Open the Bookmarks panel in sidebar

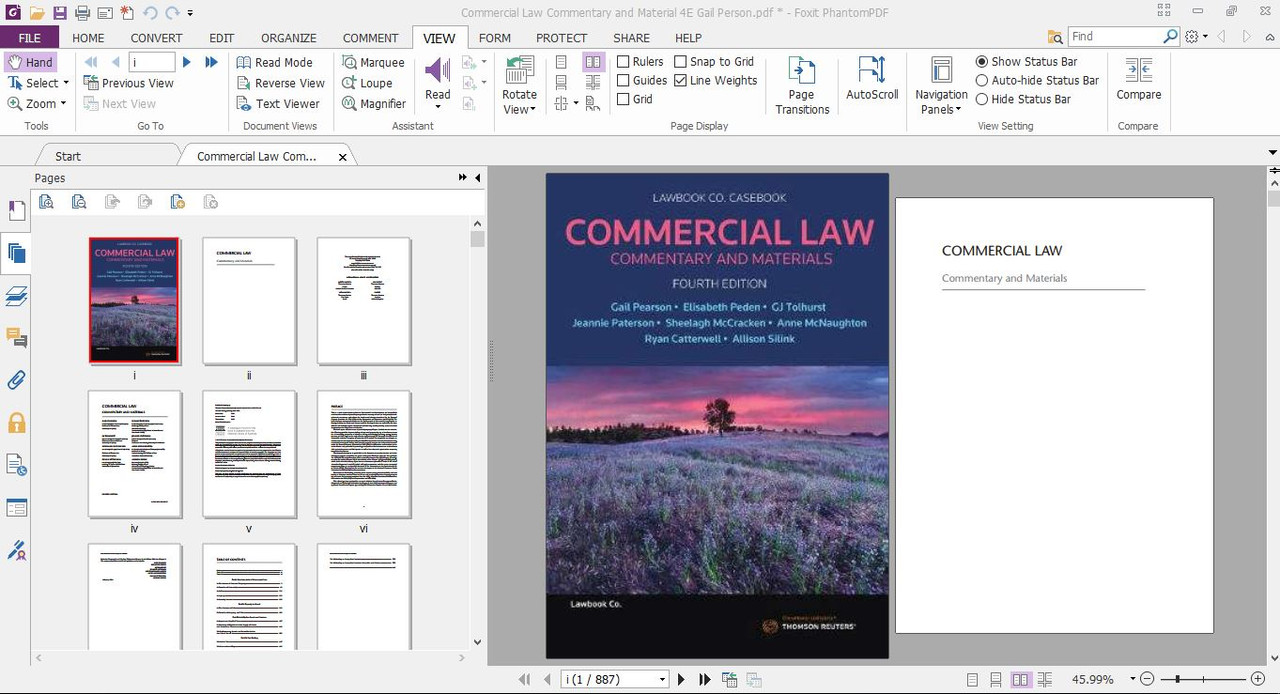pyautogui.click(x=16, y=210)
